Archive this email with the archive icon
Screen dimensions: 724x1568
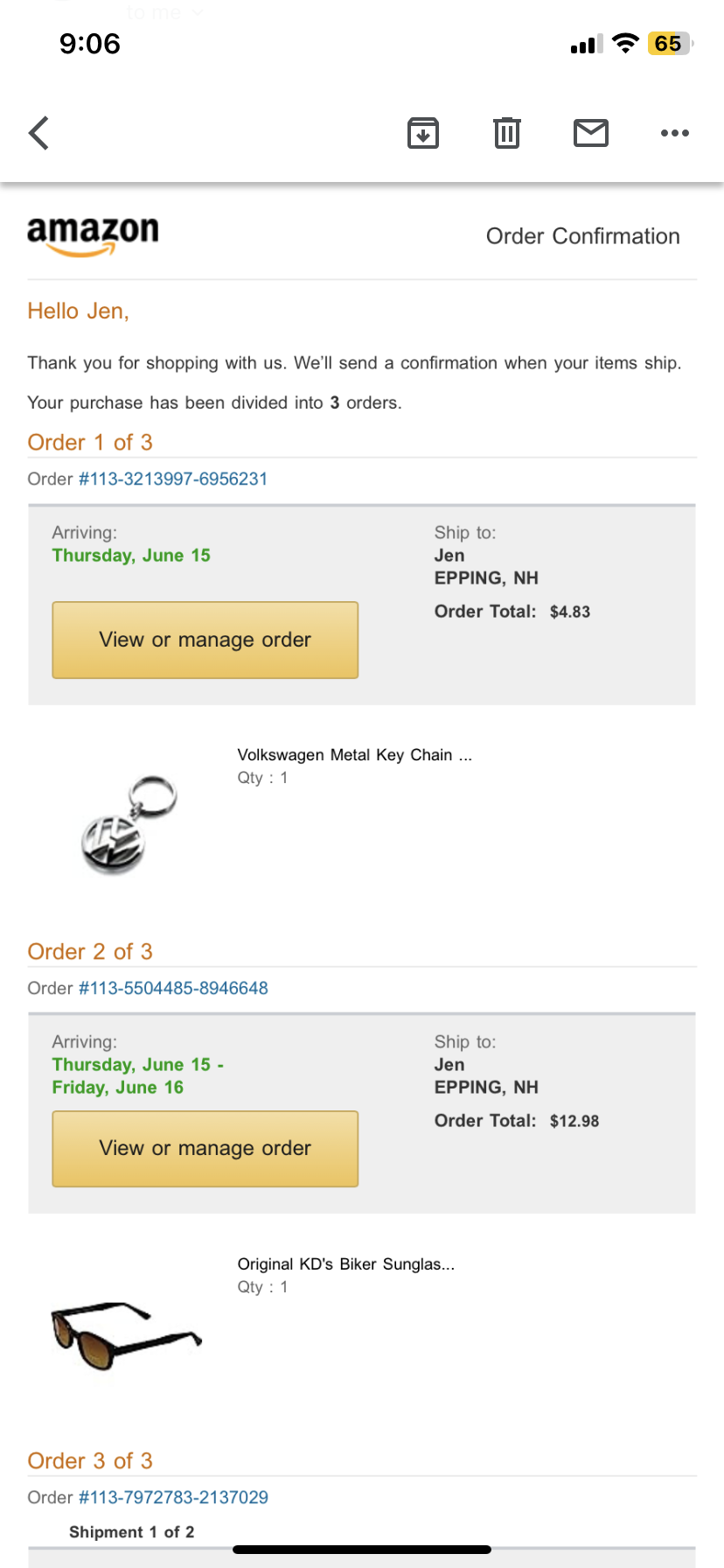(423, 133)
